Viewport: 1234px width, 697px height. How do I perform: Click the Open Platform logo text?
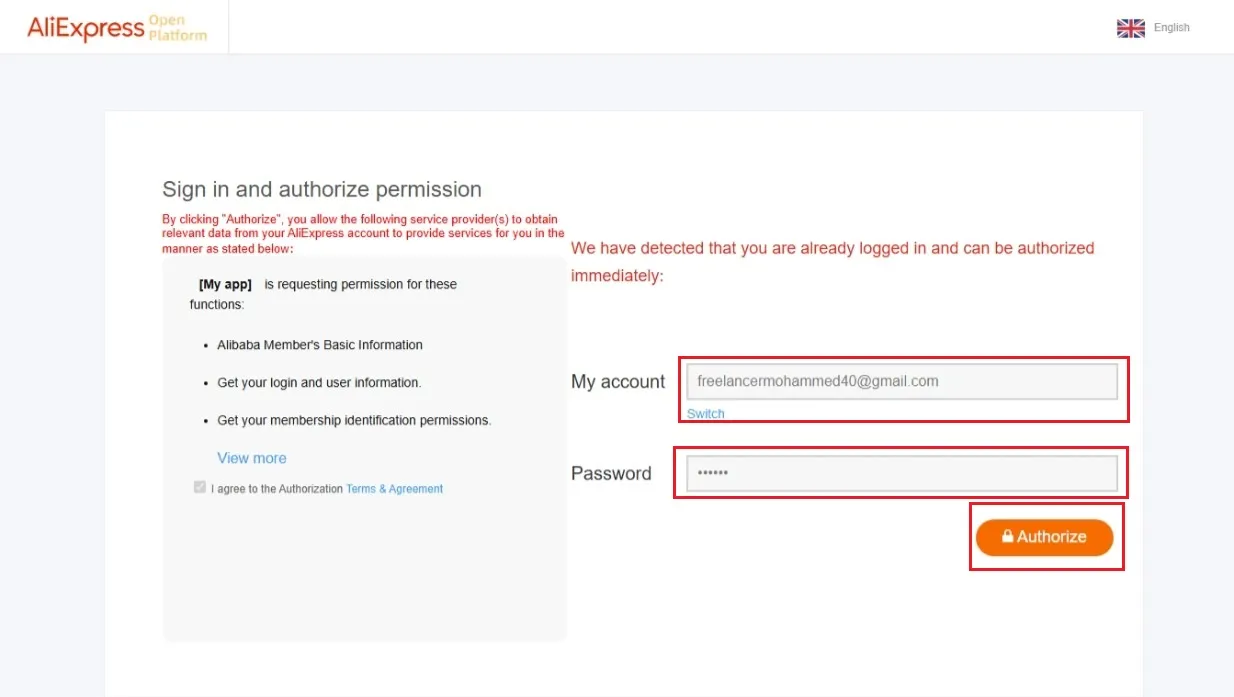pyautogui.click(x=177, y=28)
